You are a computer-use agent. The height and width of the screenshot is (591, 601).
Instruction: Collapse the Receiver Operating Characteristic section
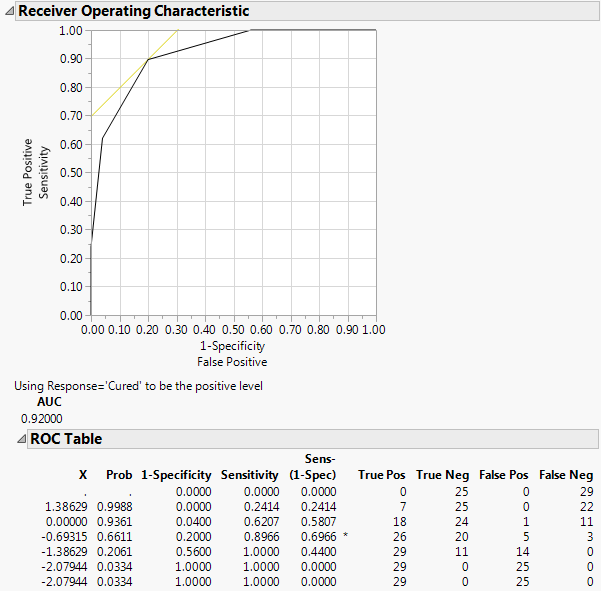point(9,11)
